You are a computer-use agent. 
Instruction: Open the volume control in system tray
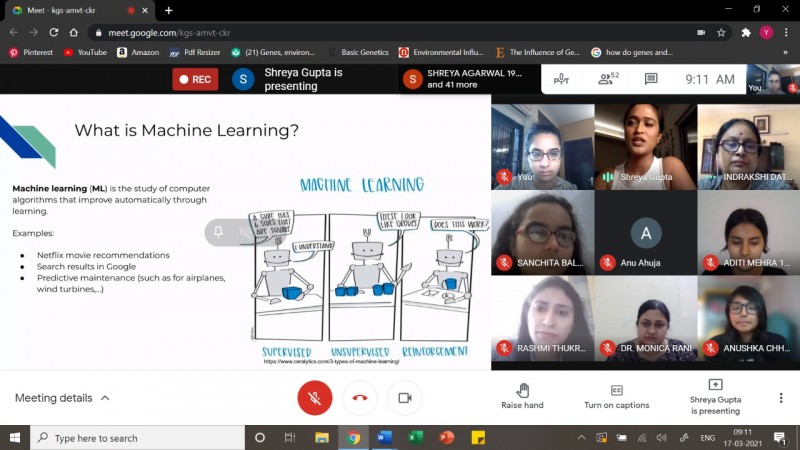[662, 438]
